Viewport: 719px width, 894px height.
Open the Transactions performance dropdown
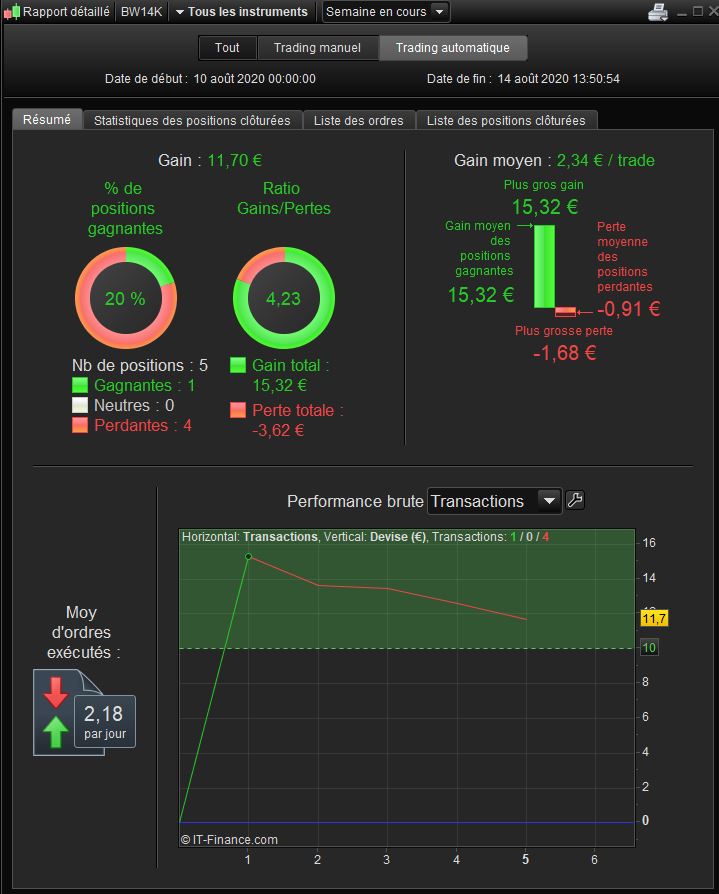pyautogui.click(x=494, y=501)
